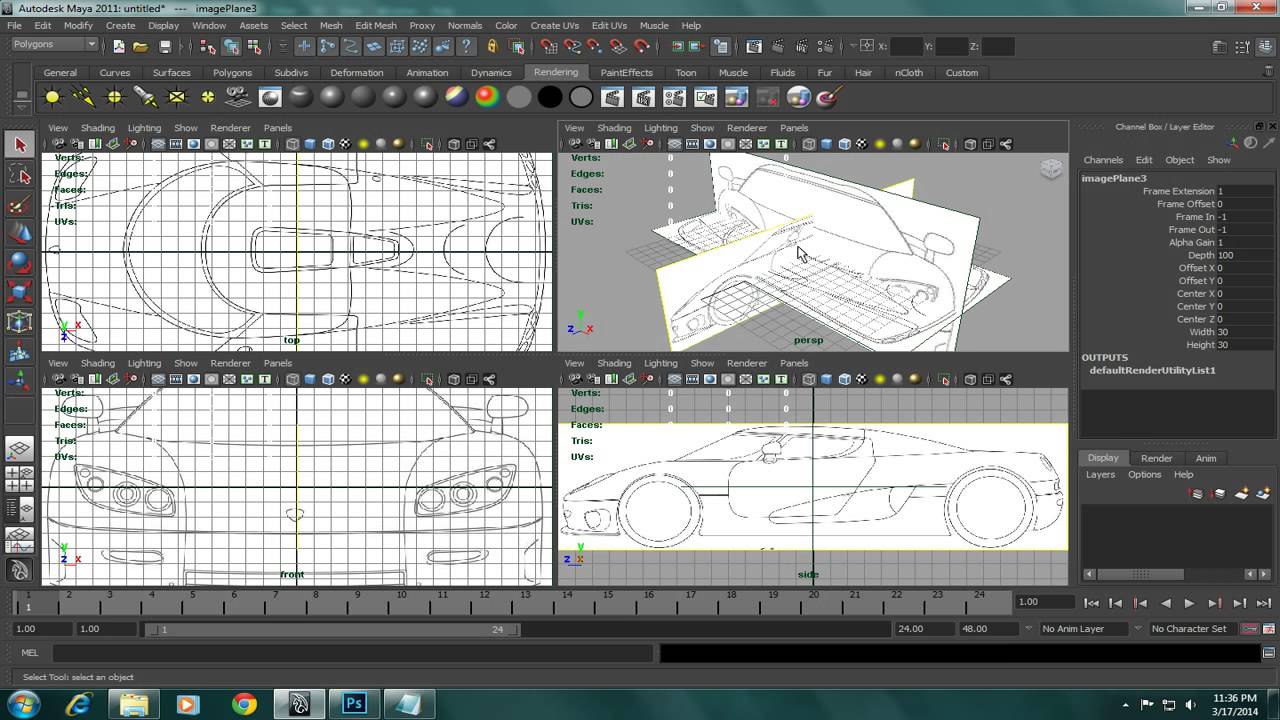Screen dimensions: 1280x720
Task: Open Google Chrome from the taskbar
Action: tap(244, 704)
